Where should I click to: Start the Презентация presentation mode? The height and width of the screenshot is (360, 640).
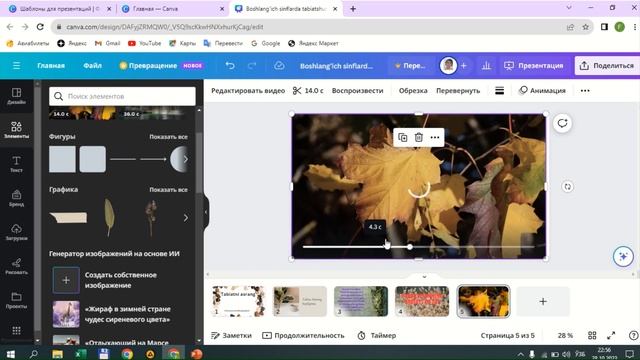click(x=533, y=66)
